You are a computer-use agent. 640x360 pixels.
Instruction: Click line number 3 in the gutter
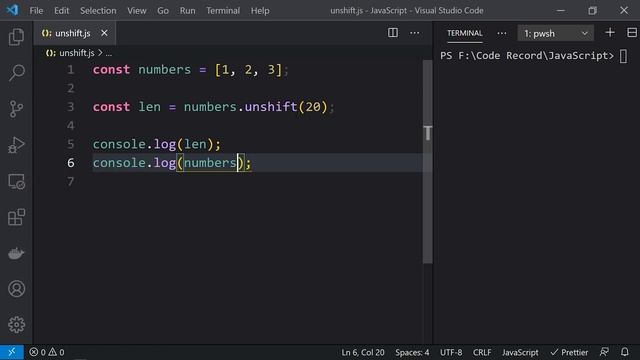point(71,107)
